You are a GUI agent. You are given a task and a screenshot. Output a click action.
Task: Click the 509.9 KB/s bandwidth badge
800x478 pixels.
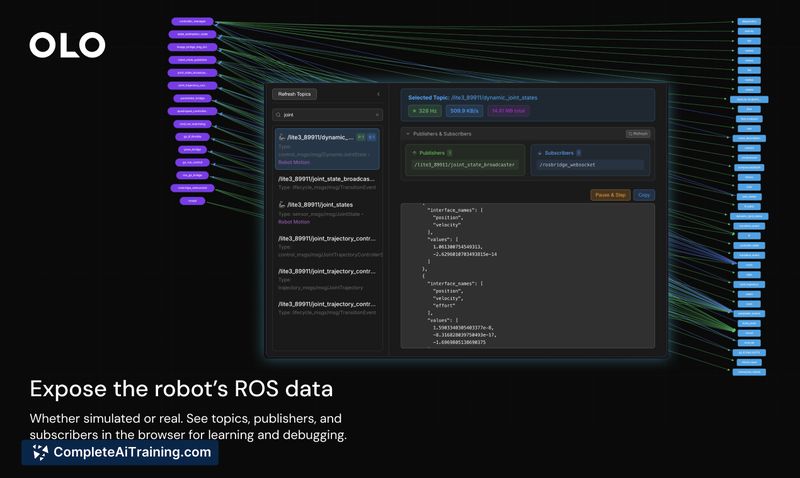pos(464,111)
